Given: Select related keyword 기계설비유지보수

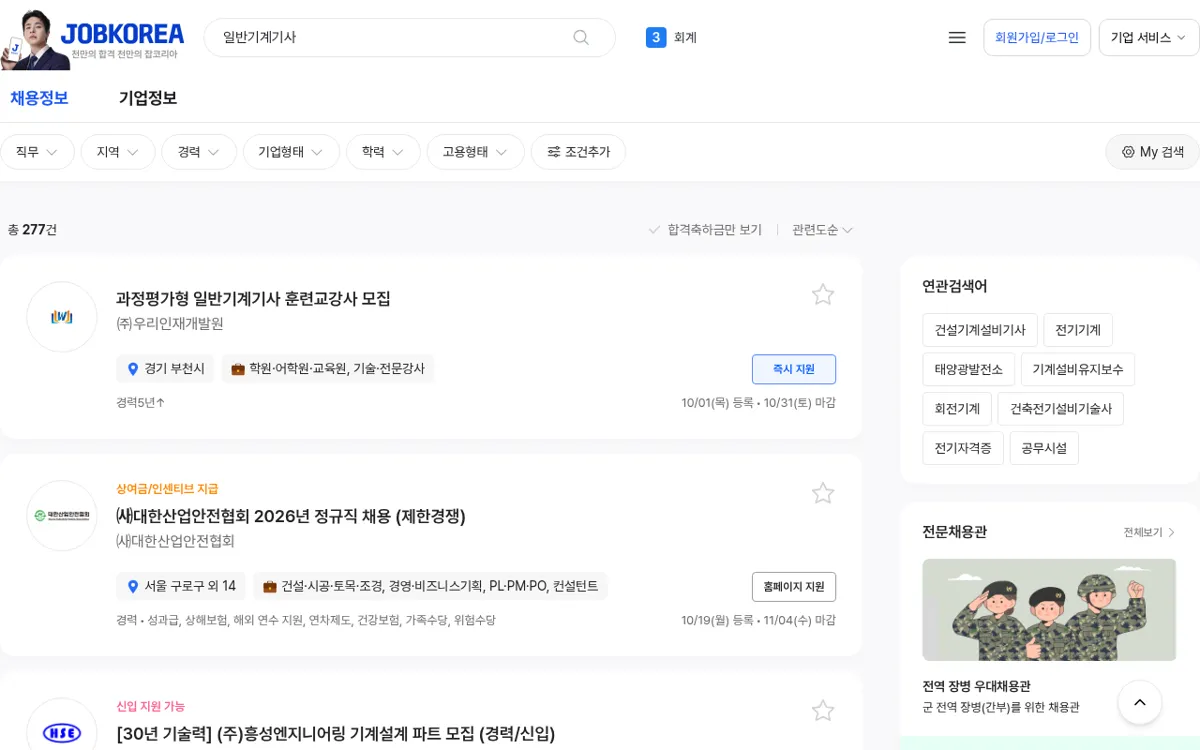Looking at the screenshot, I should click(x=1078, y=369).
